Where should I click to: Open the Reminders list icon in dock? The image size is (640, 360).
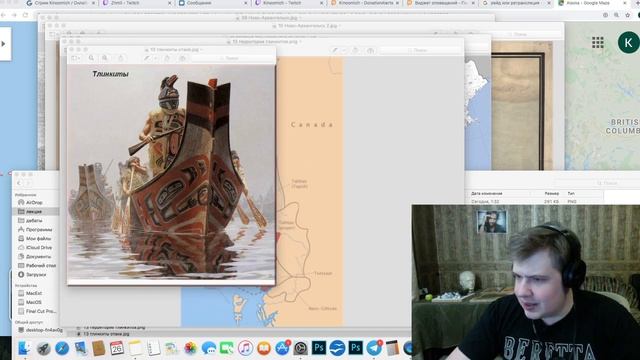point(153,348)
